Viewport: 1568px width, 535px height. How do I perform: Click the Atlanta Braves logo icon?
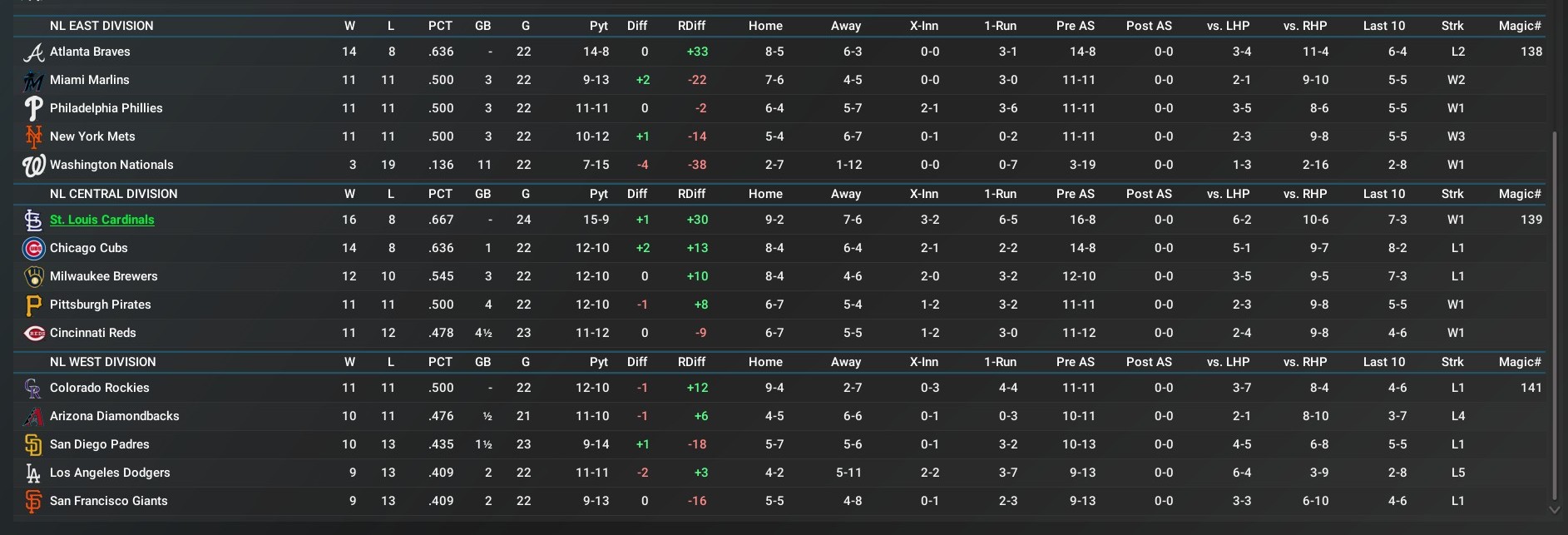pyautogui.click(x=33, y=52)
